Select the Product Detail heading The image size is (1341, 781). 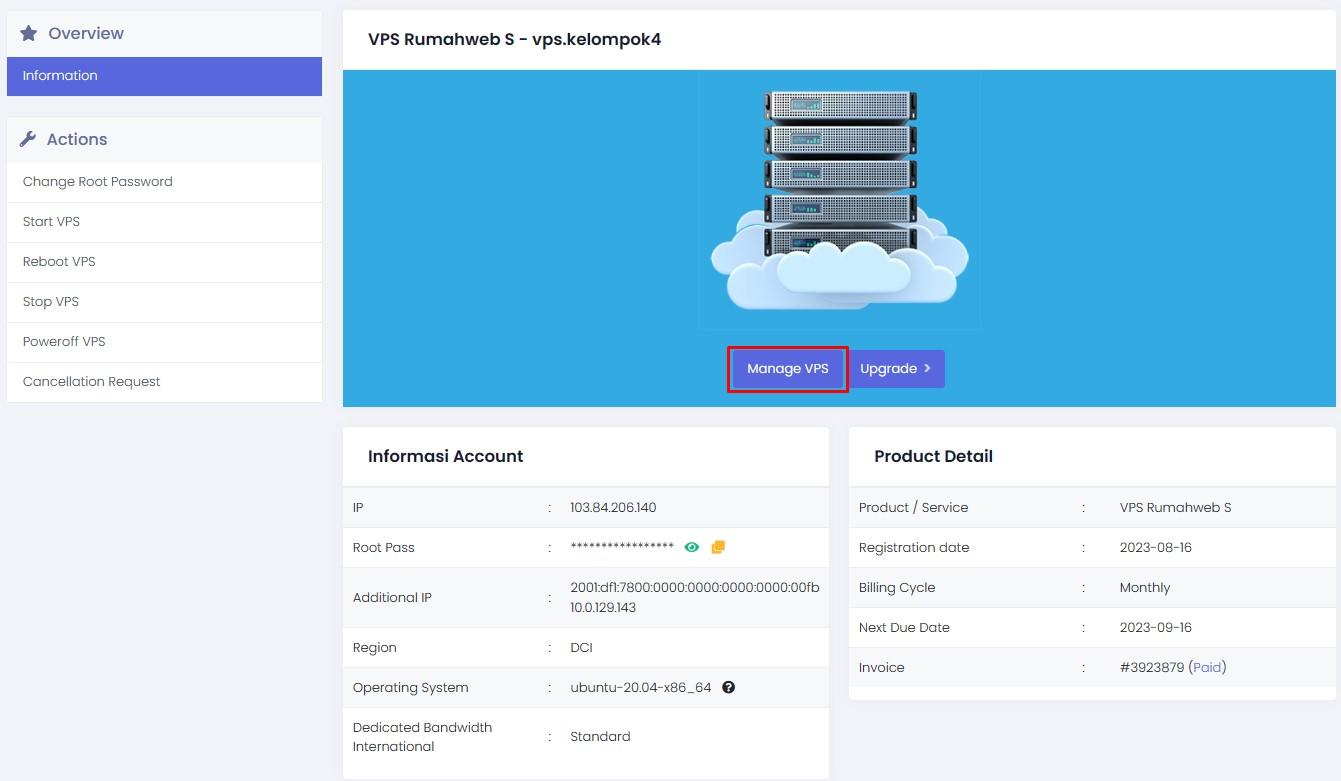pos(933,456)
